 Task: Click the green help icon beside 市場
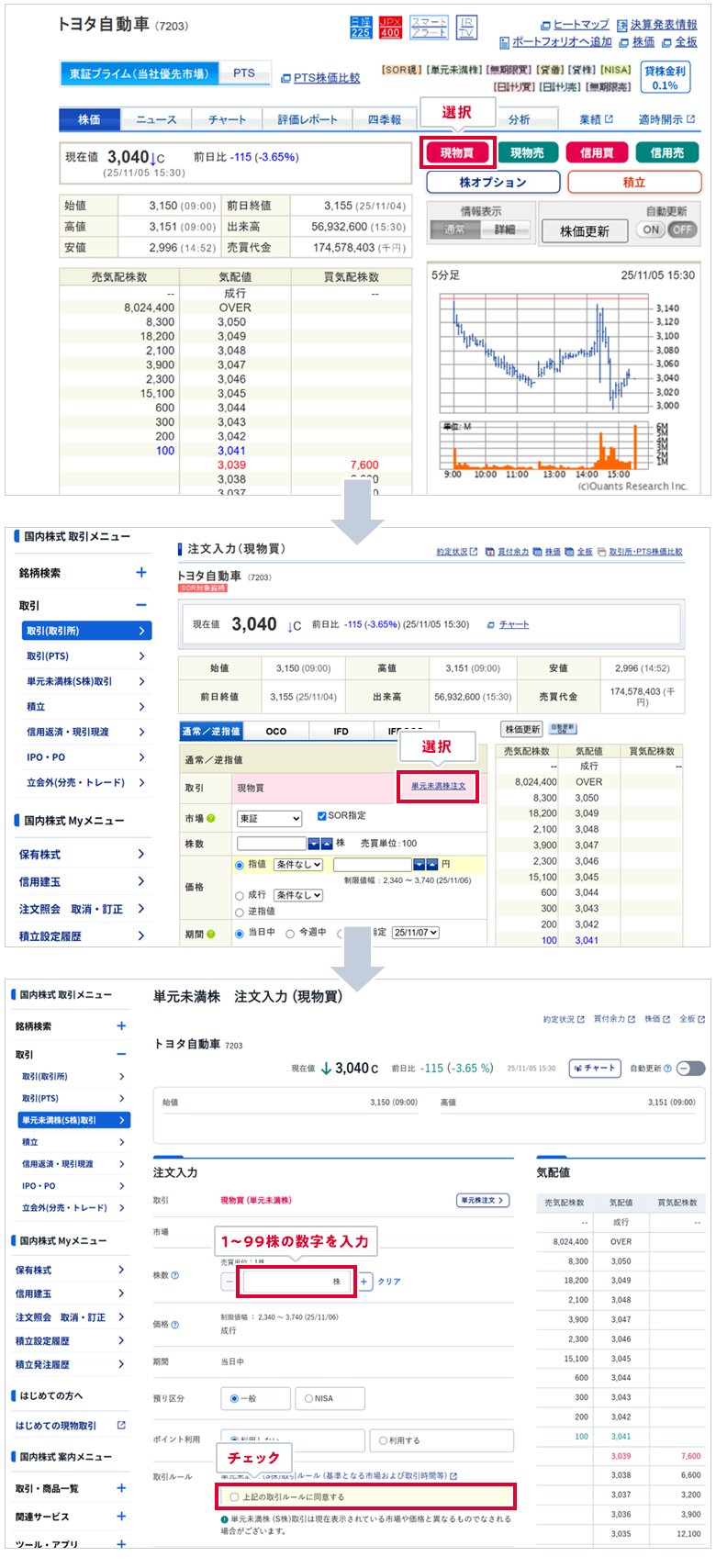pyautogui.click(x=211, y=818)
